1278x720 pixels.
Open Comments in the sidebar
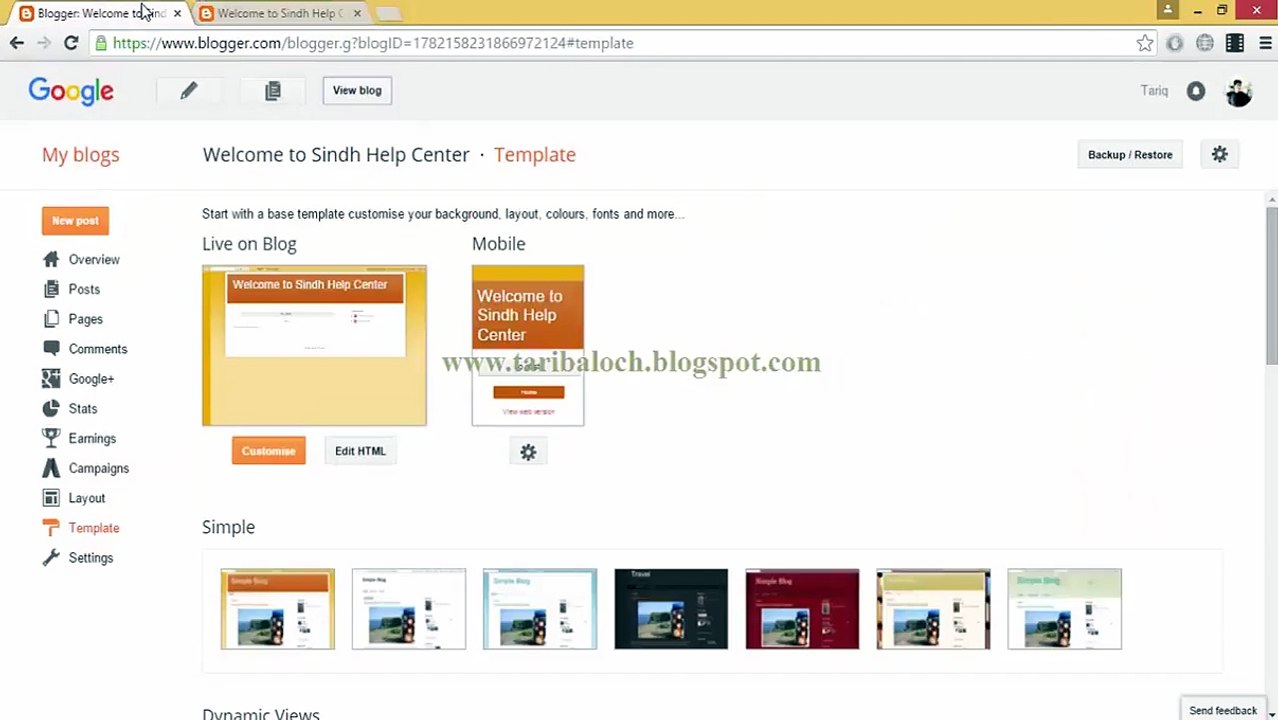point(98,349)
